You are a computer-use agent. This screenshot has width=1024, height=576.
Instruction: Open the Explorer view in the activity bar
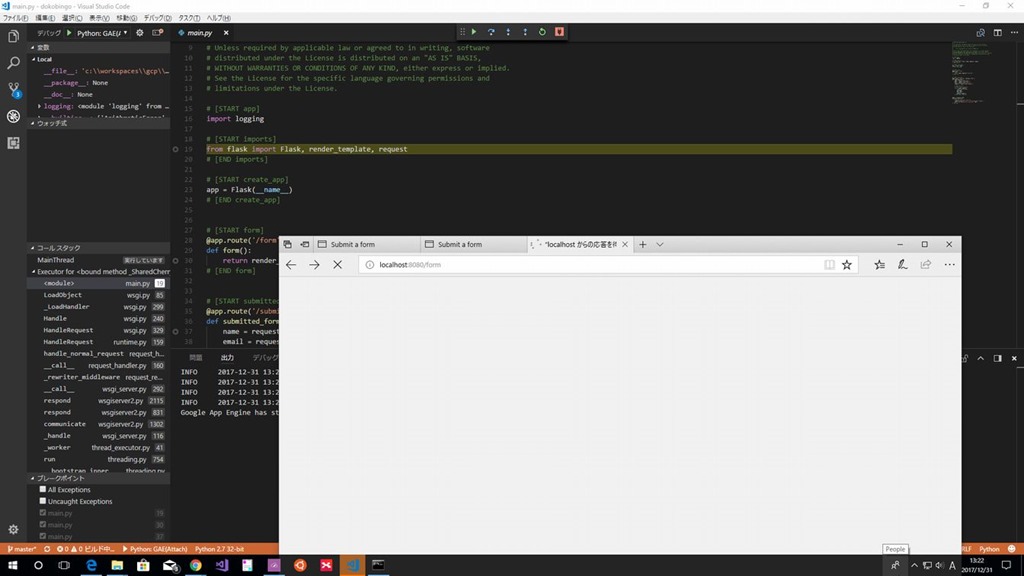[13, 37]
